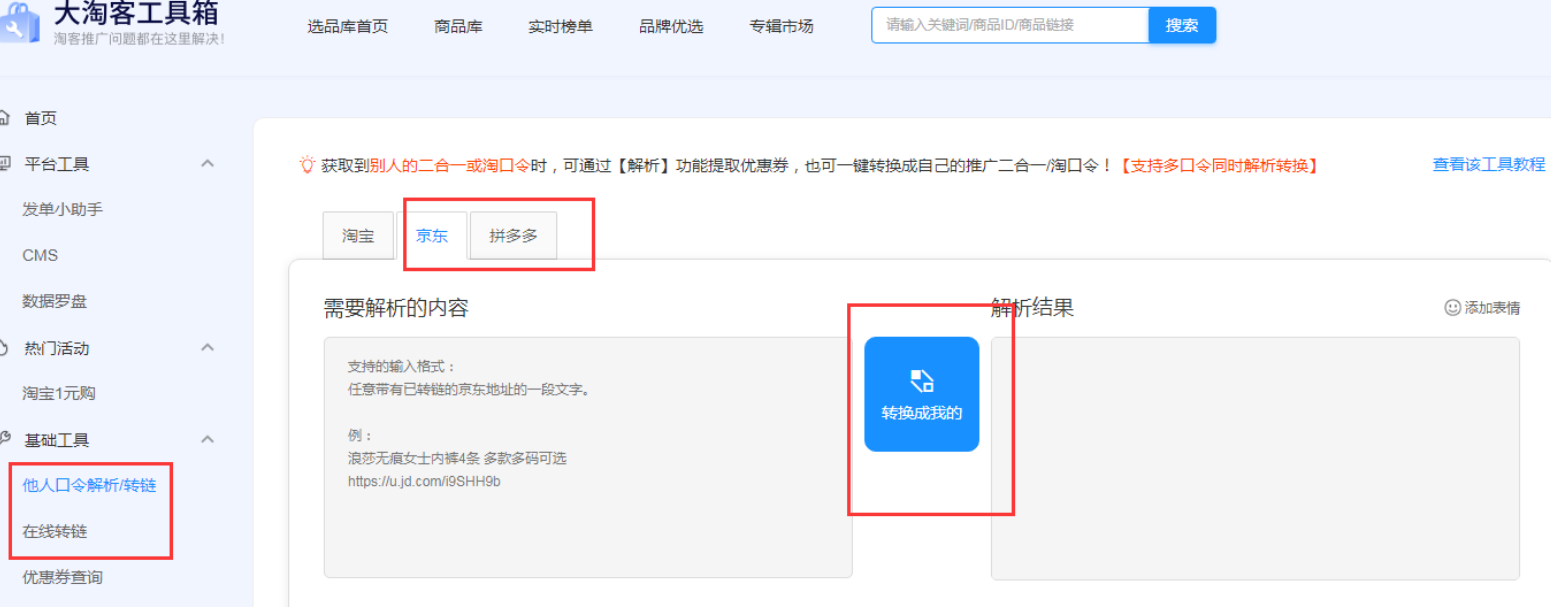Focus the keyword search input field
Screen dimensions: 1551x607
pos(1009,26)
